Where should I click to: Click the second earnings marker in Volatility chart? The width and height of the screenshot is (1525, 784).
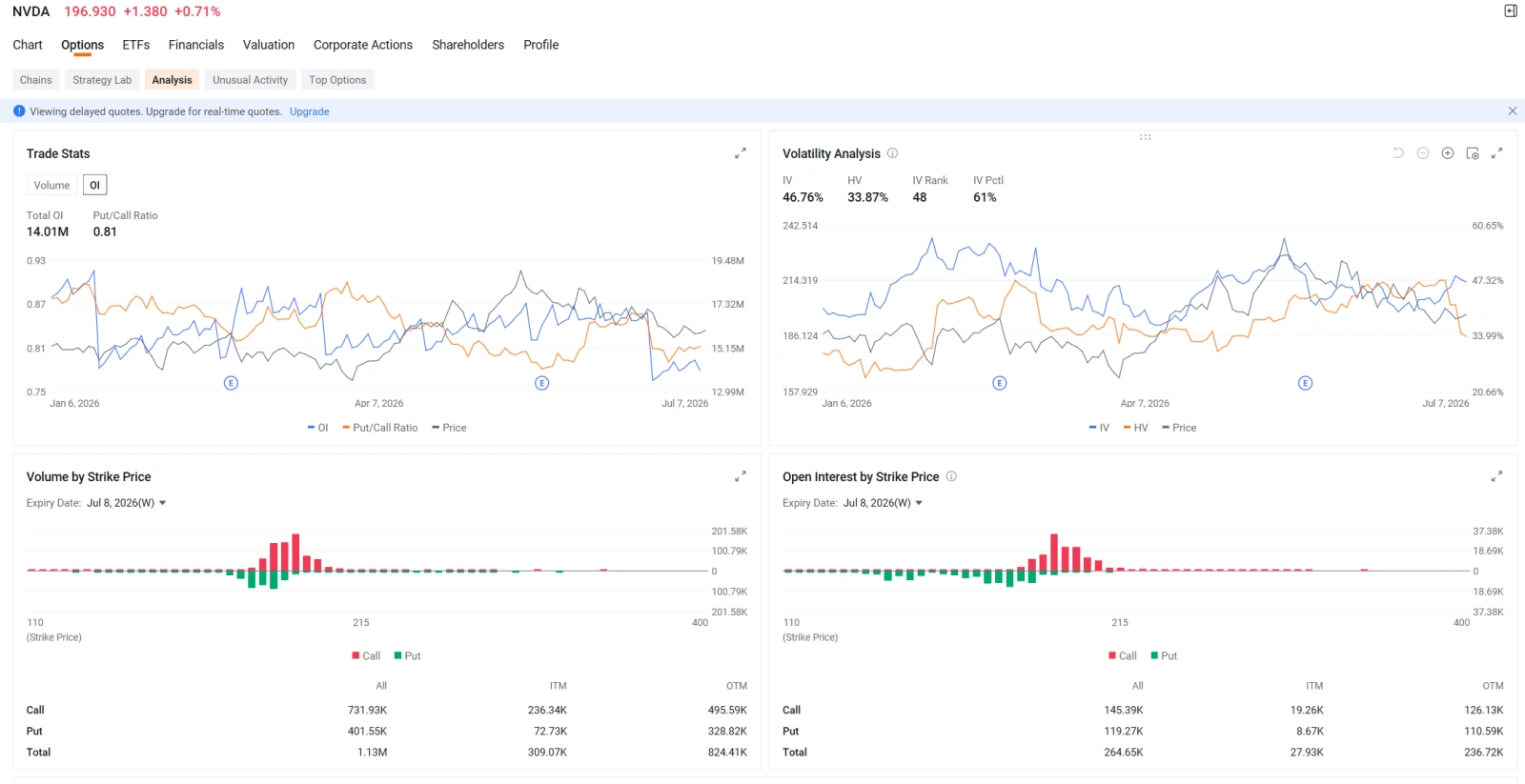pos(1306,383)
